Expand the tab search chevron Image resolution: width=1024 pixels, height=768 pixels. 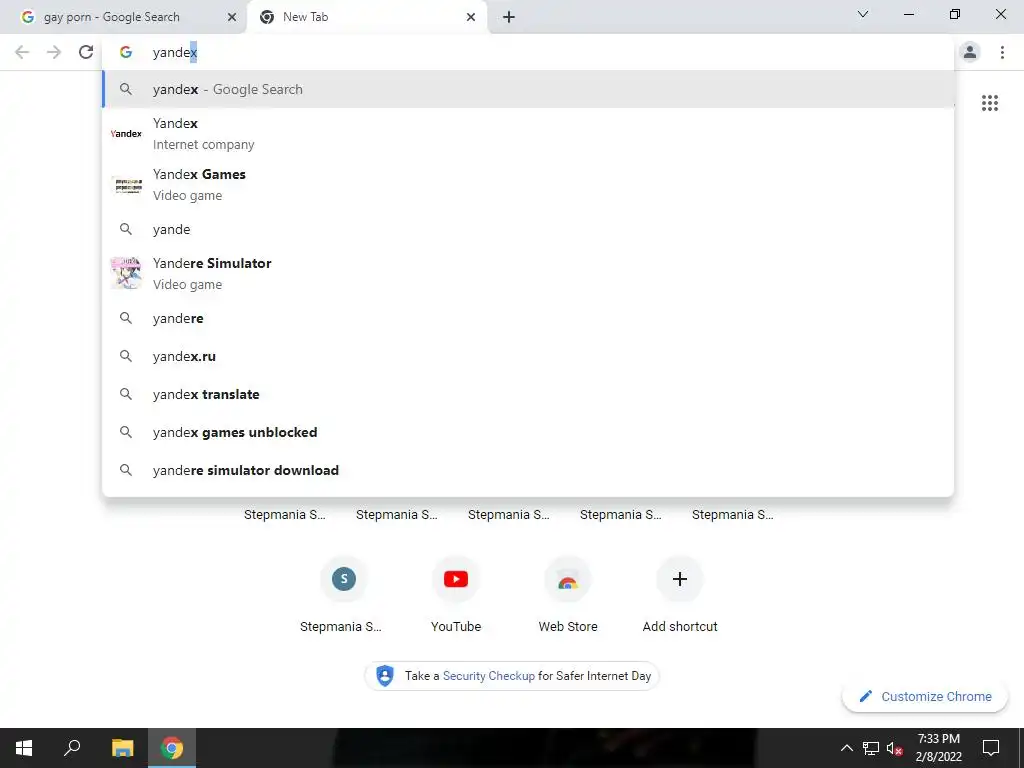[863, 14]
